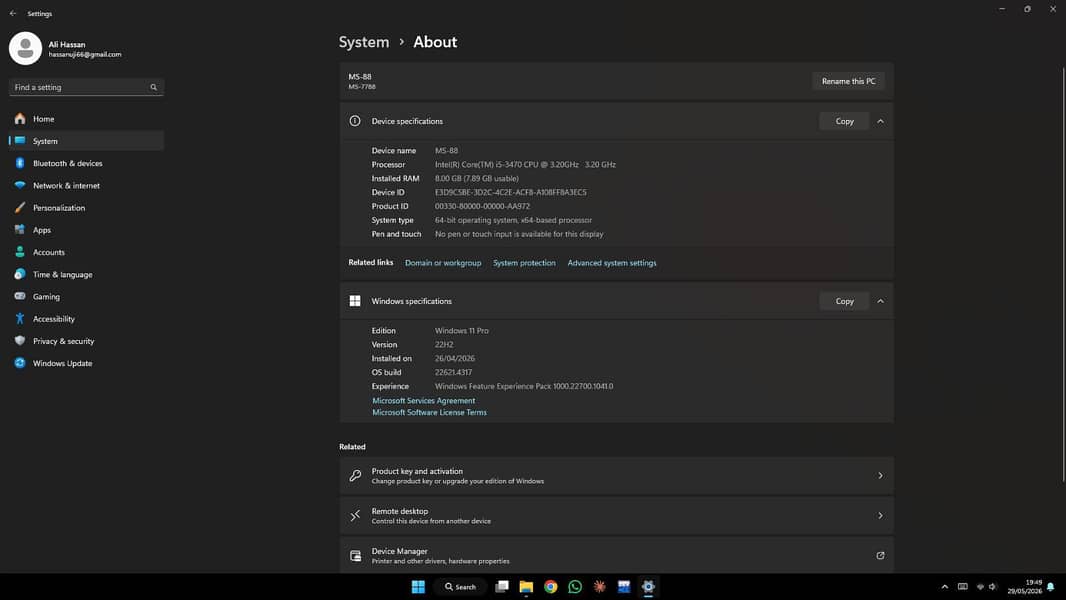Click the Device specifications info icon
The width and height of the screenshot is (1066, 600).
tap(355, 121)
